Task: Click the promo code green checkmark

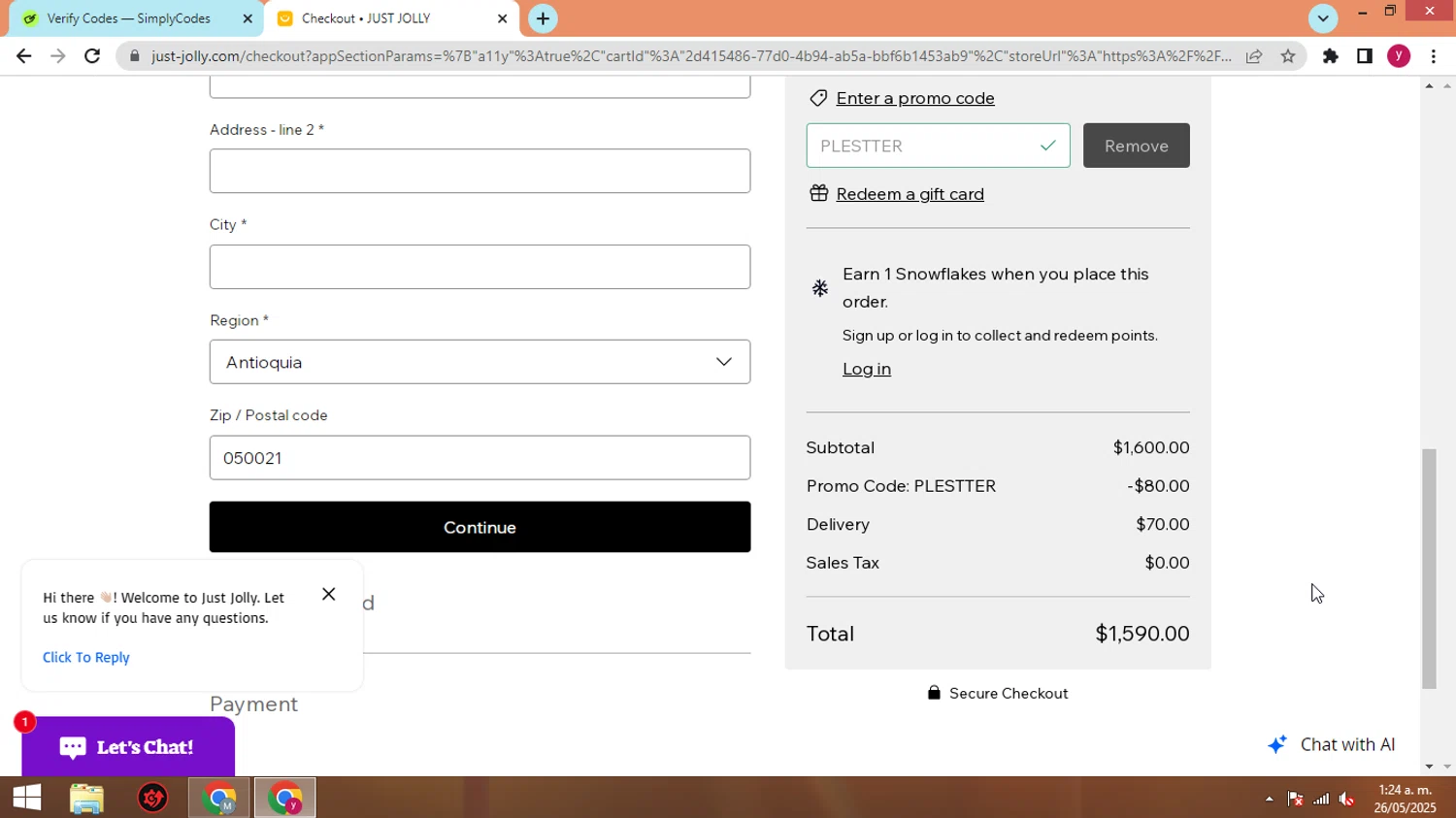Action: 1048,146
